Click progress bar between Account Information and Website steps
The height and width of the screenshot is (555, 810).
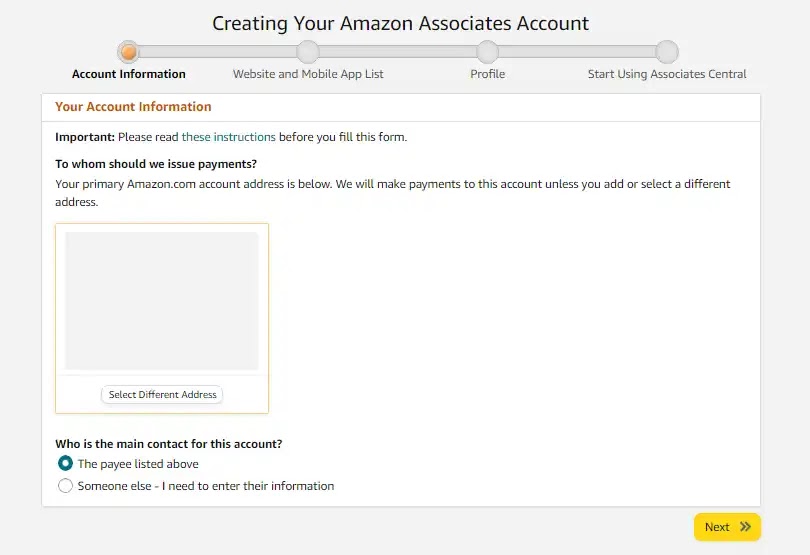tap(218, 51)
